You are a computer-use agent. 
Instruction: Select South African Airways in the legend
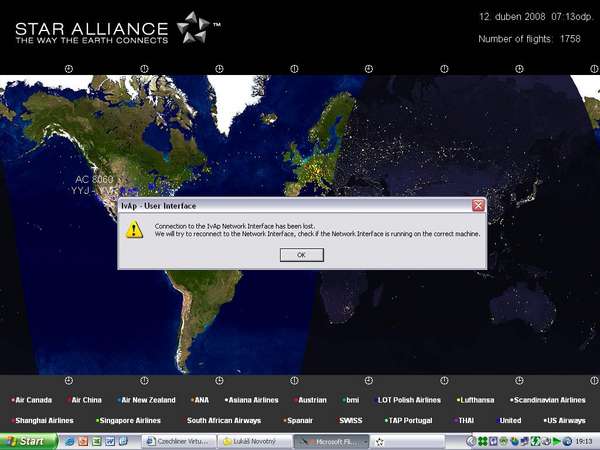(x=223, y=420)
